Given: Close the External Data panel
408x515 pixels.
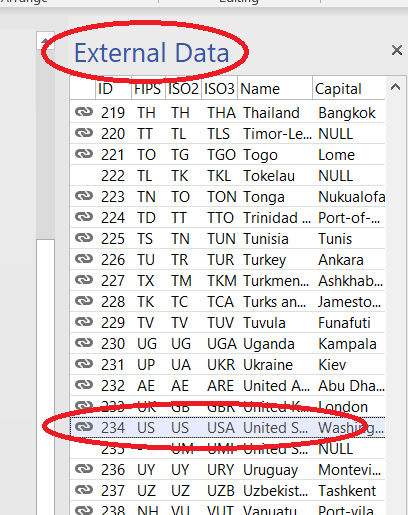Looking at the screenshot, I should click(x=397, y=51).
